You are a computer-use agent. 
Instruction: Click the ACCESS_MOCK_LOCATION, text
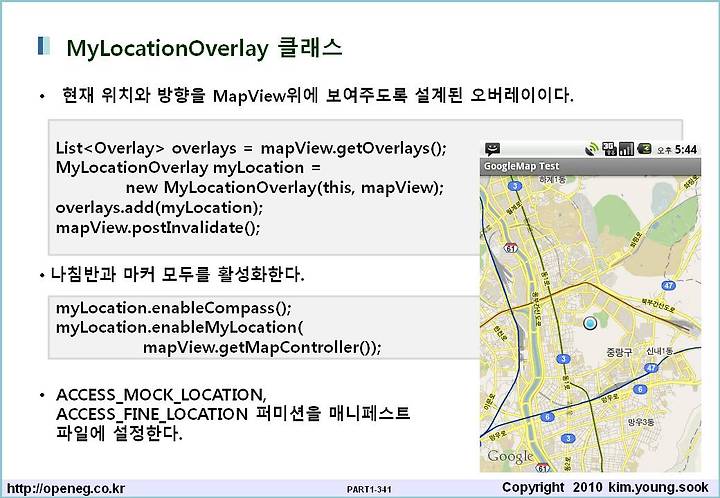(161, 395)
